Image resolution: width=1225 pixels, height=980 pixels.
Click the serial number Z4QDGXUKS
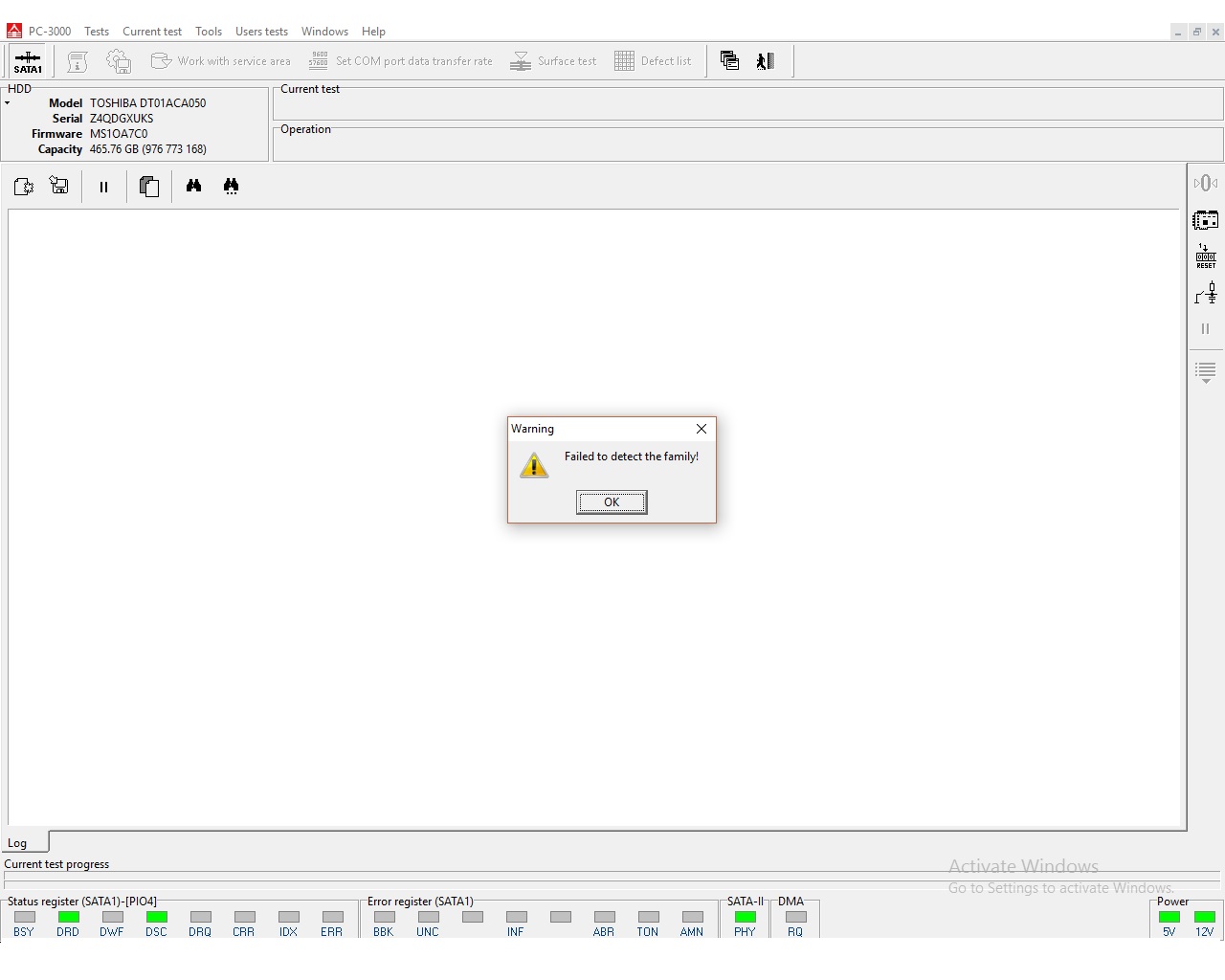click(x=122, y=119)
